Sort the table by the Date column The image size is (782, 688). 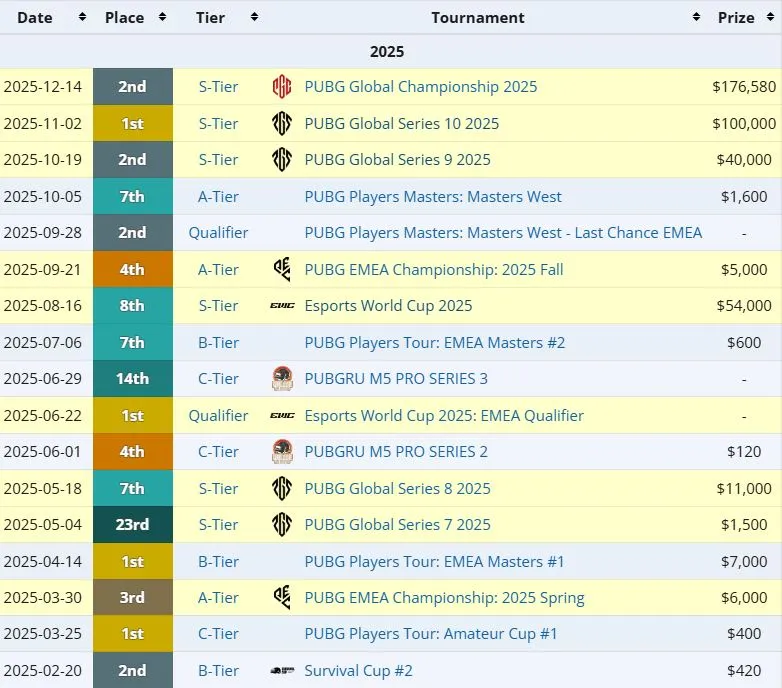pyautogui.click(x=83, y=17)
